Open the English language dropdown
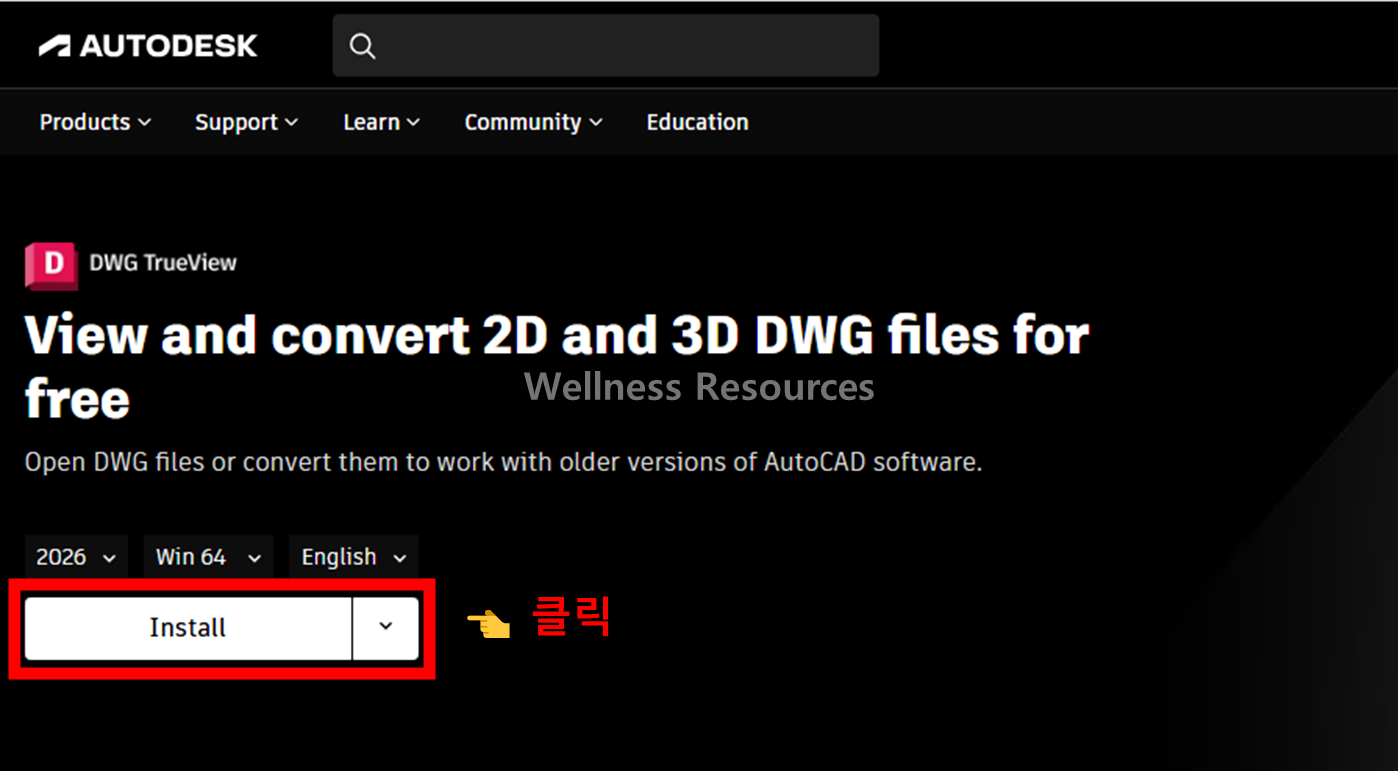Screen dimensions: 1398x771 coord(354,557)
